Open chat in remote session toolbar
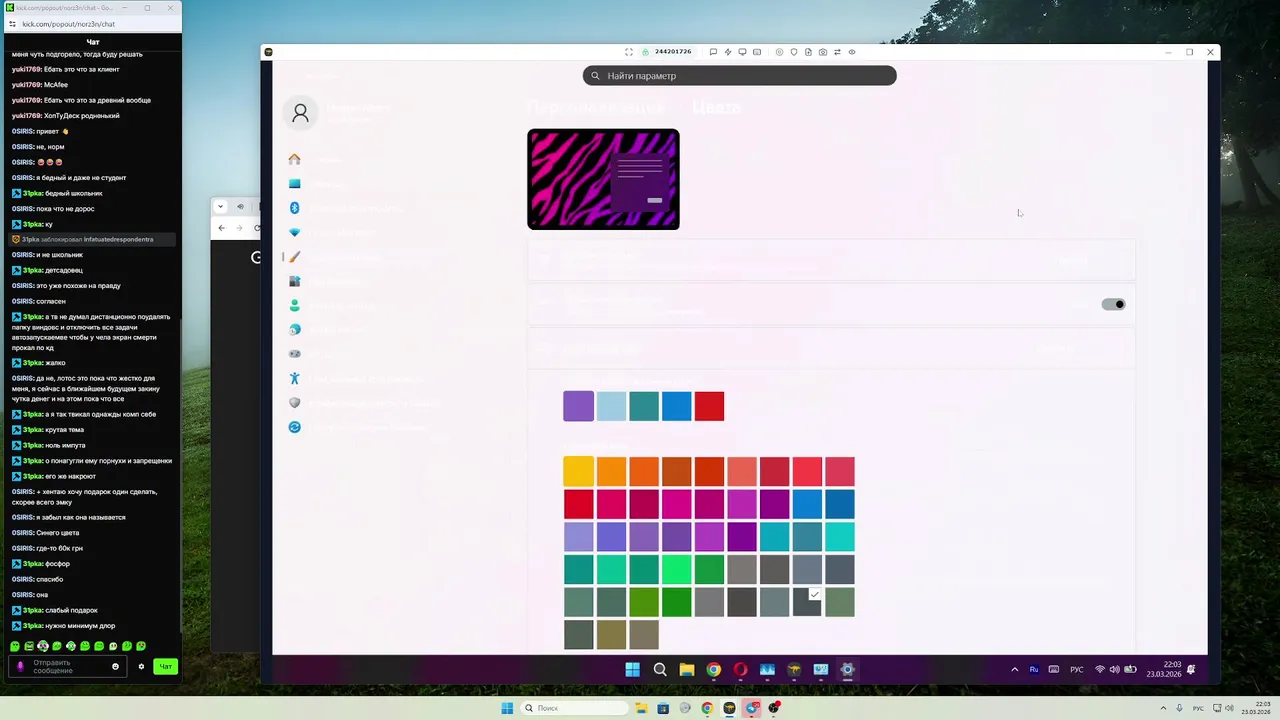The image size is (1280, 720). (713, 52)
